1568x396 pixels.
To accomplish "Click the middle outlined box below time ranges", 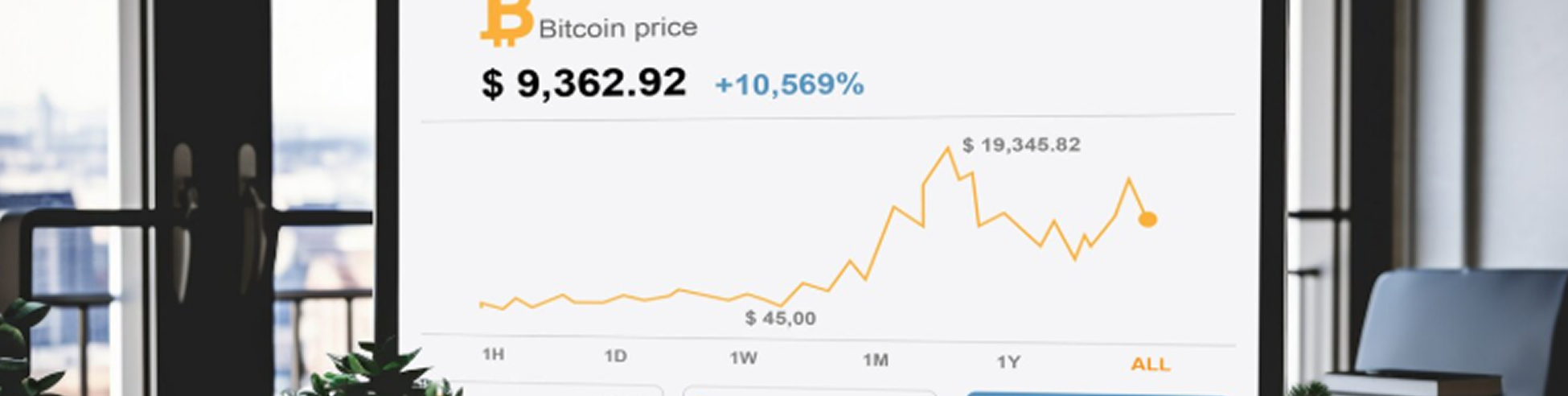I will tap(808, 393).
